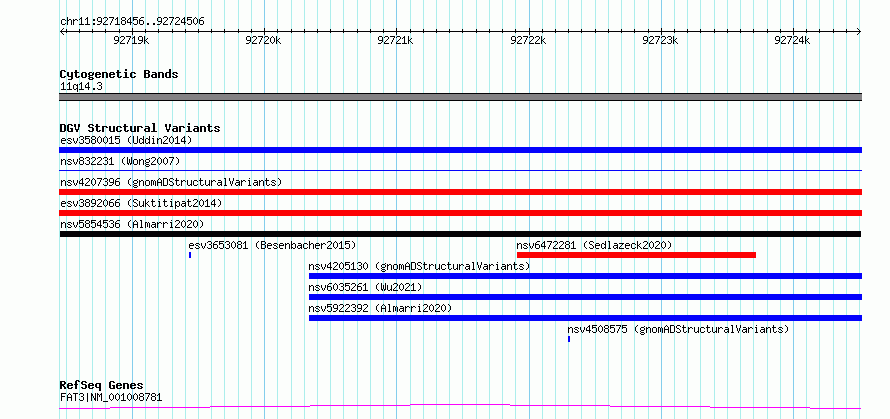Click the RefSeq Genes track heading

pyautogui.click(x=102, y=386)
